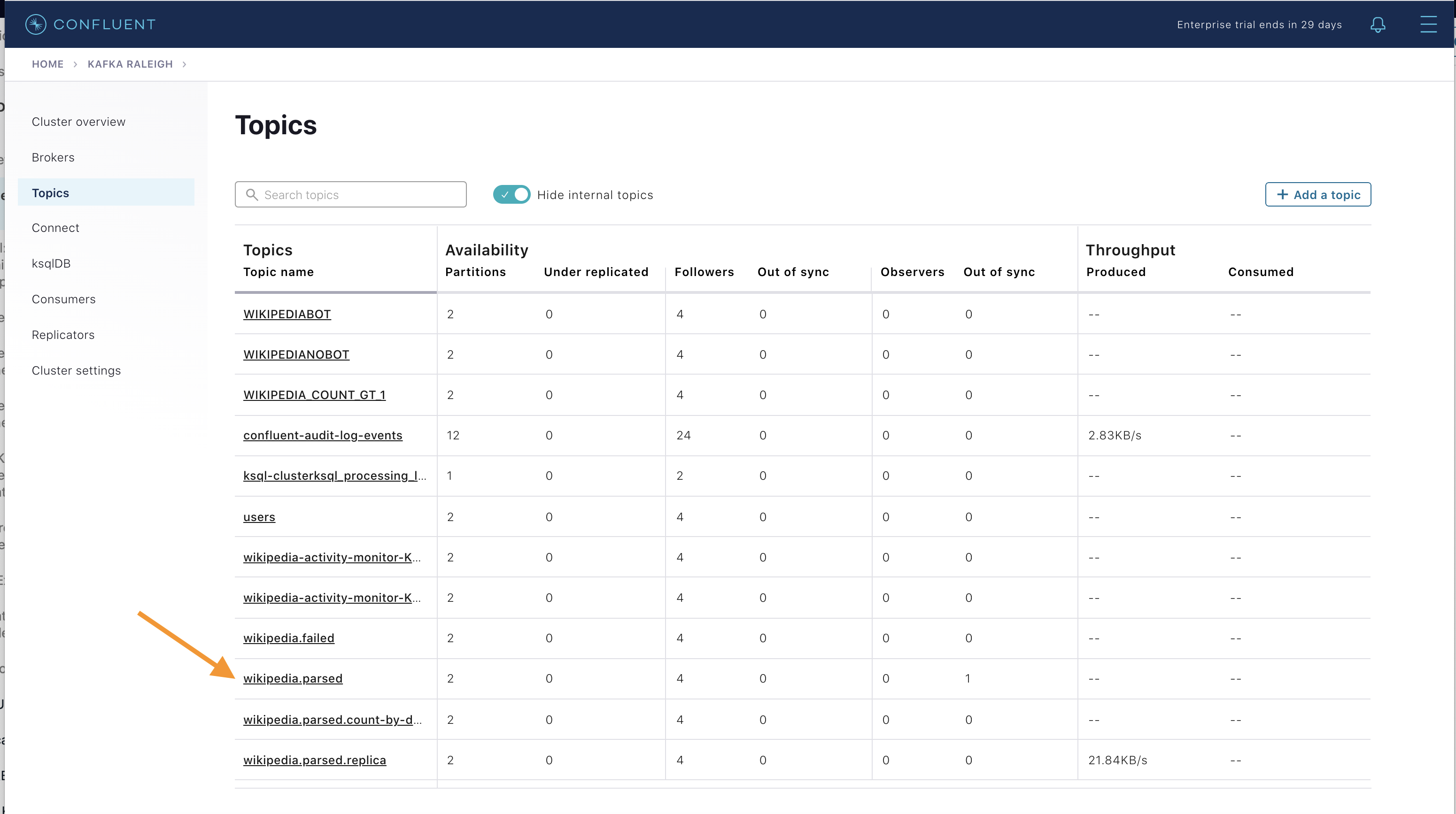Click the 2.83KB/s produced value
Viewport: 1456px width, 814px height.
tap(1115, 435)
